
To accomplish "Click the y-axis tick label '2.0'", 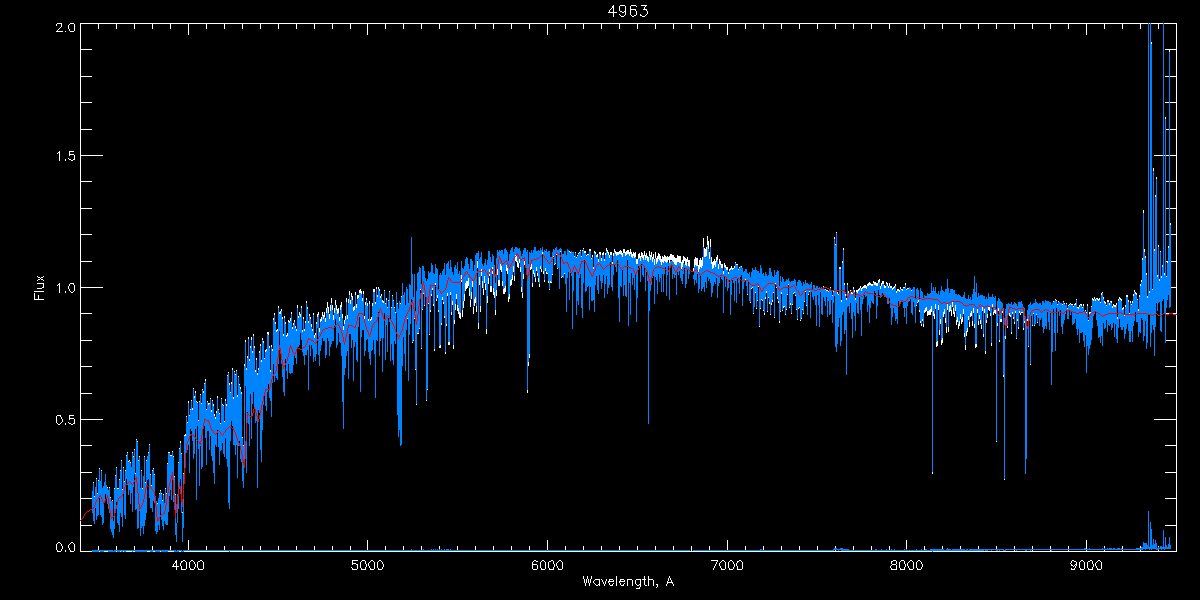I will tap(64, 28).
